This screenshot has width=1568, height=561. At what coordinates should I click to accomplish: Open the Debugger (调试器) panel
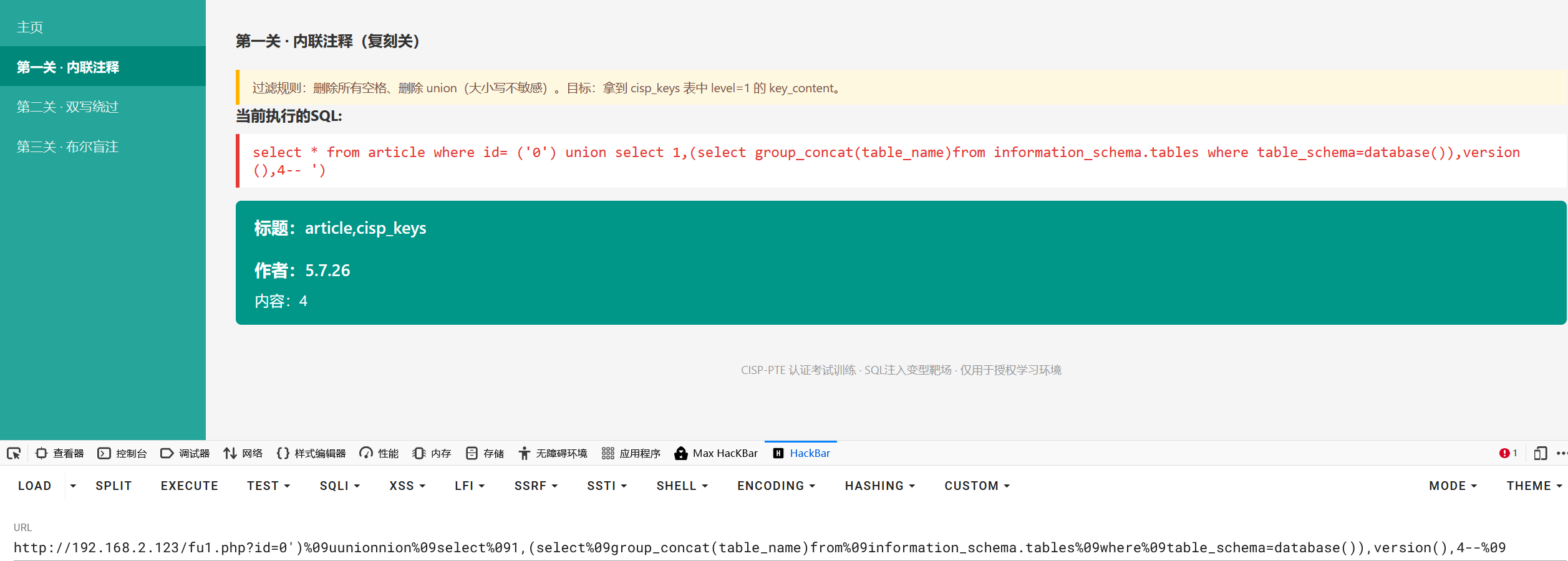(x=185, y=453)
